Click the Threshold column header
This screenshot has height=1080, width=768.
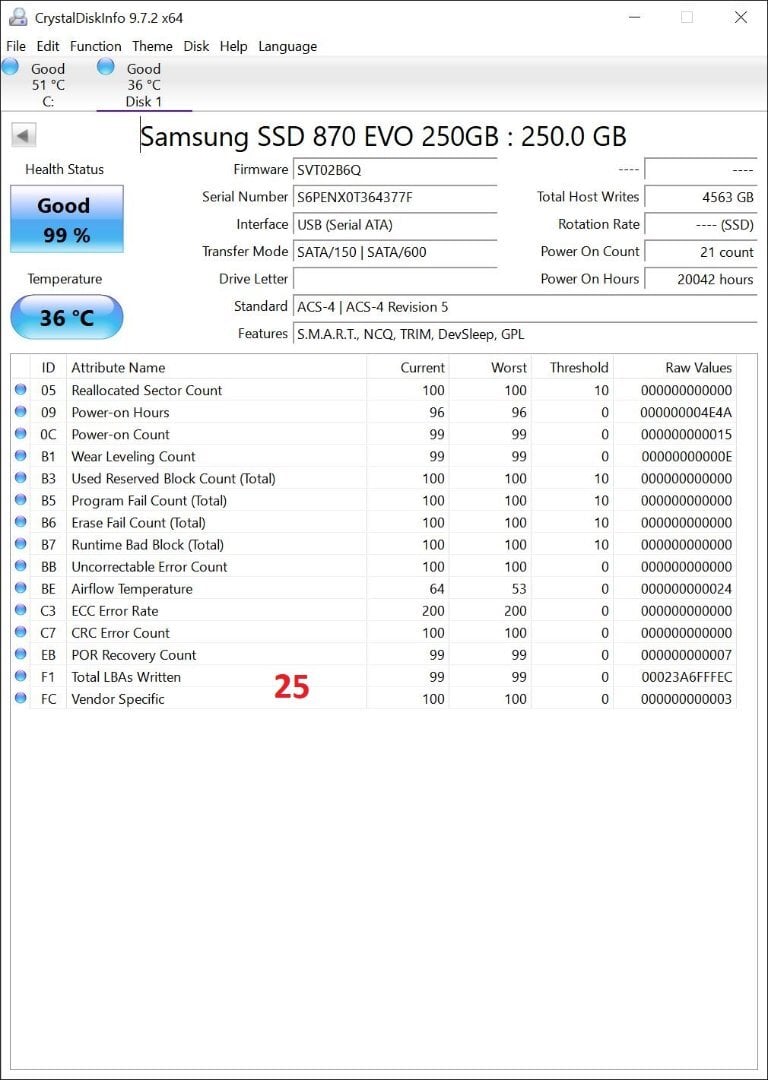tap(572, 367)
